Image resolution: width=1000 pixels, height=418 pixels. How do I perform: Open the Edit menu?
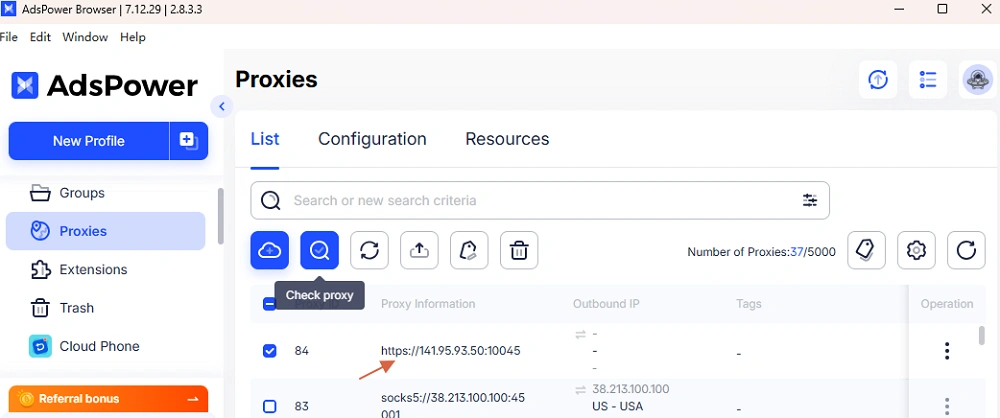pyautogui.click(x=40, y=37)
